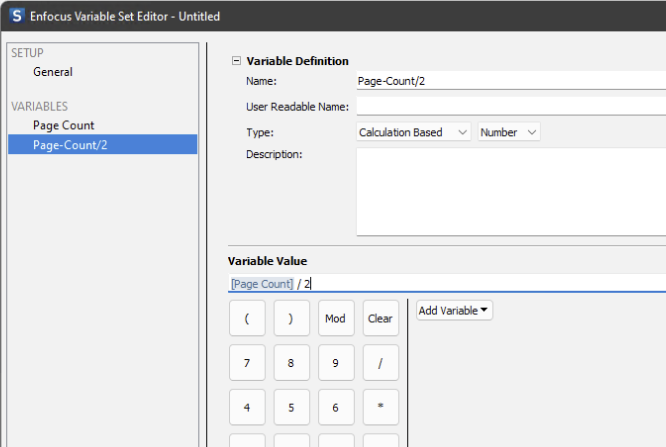This screenshot has height=447, width=666.
Task: Open the Add Variable dropdown
Action: tap(454, 311)
